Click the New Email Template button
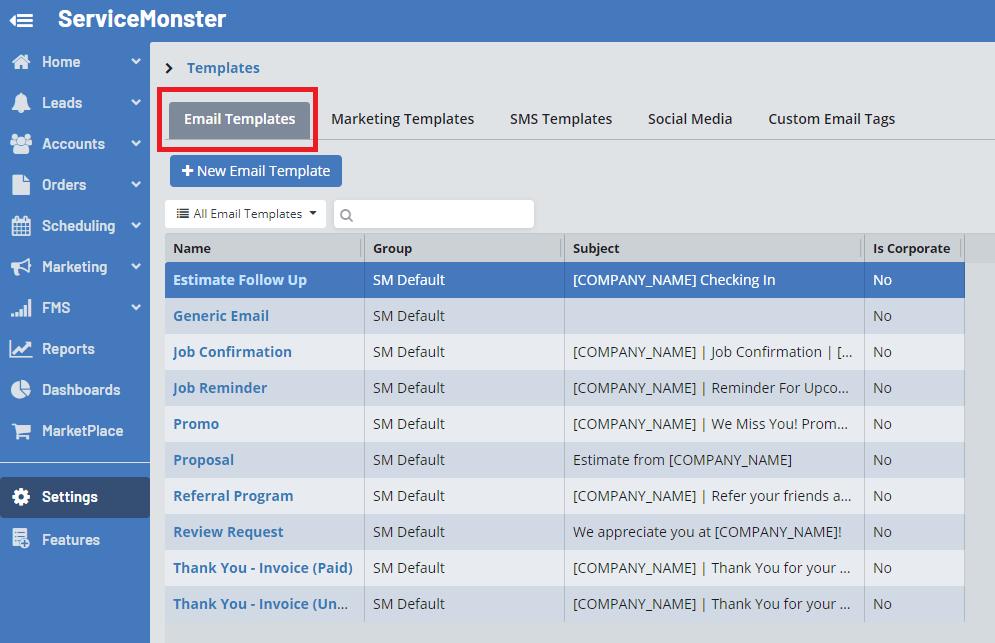 256,171
